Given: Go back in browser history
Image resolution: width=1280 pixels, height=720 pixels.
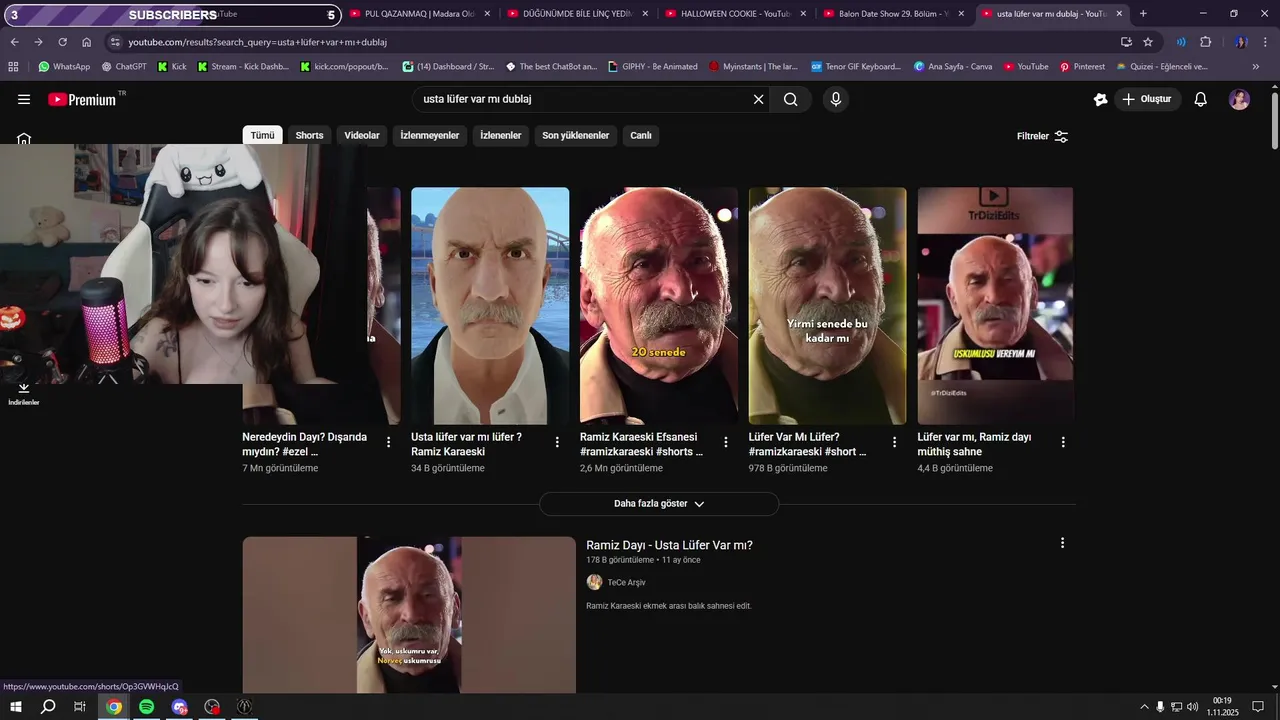Looking at the screenshot, I should [14, 42].
